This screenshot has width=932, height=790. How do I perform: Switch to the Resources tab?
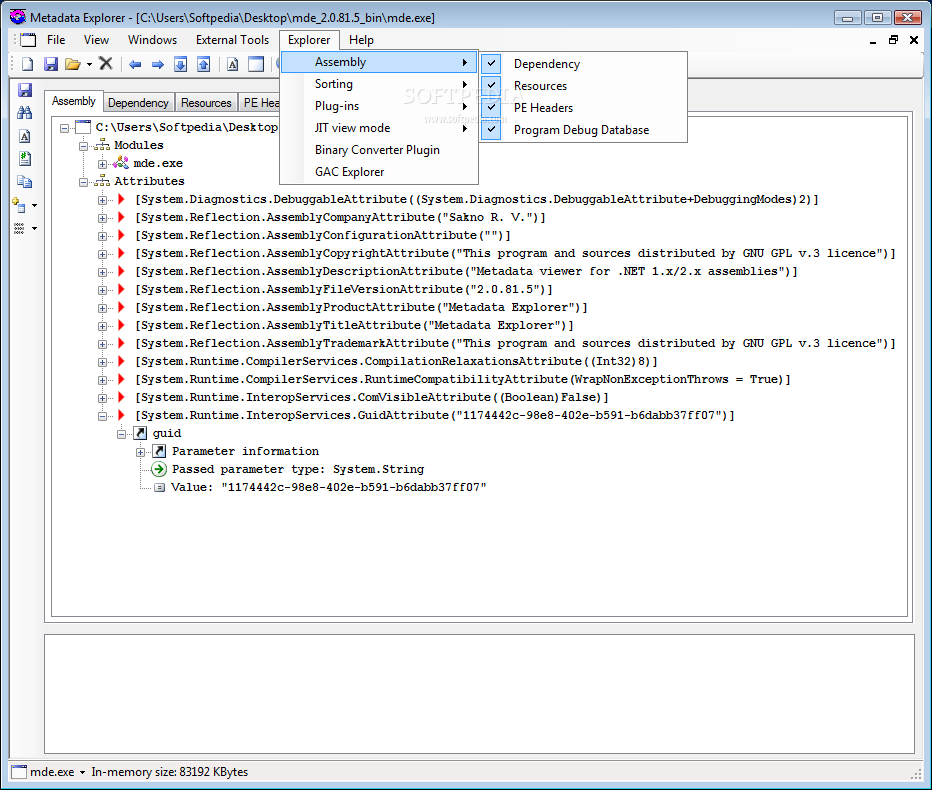(x=206, y=103)
